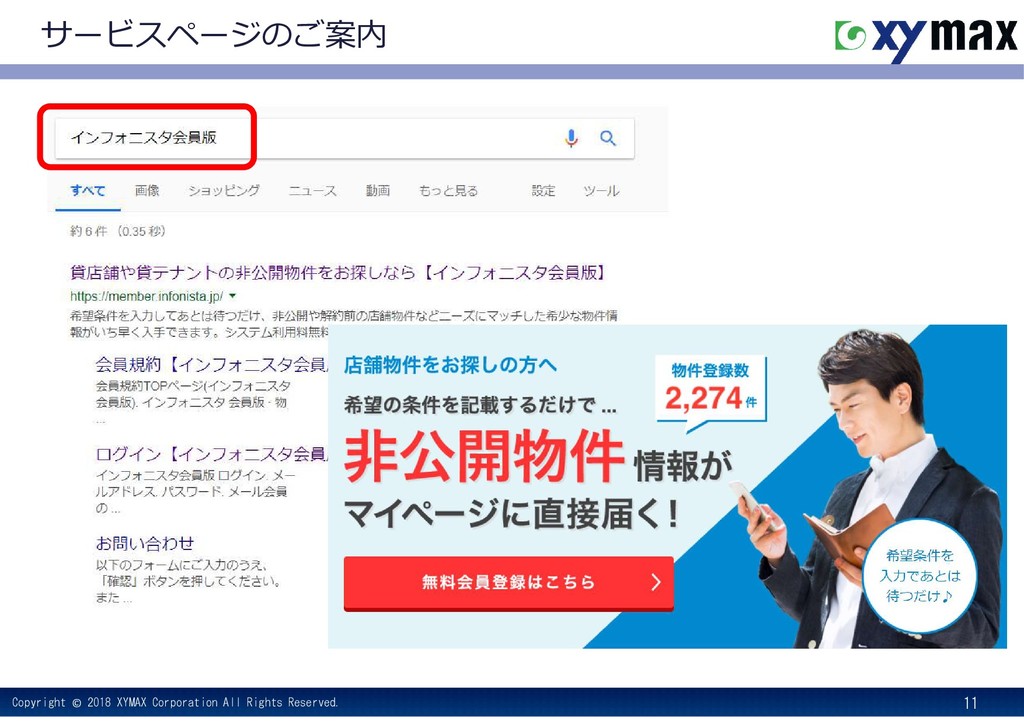Expand the もっと見る menu

click(449, 191)
